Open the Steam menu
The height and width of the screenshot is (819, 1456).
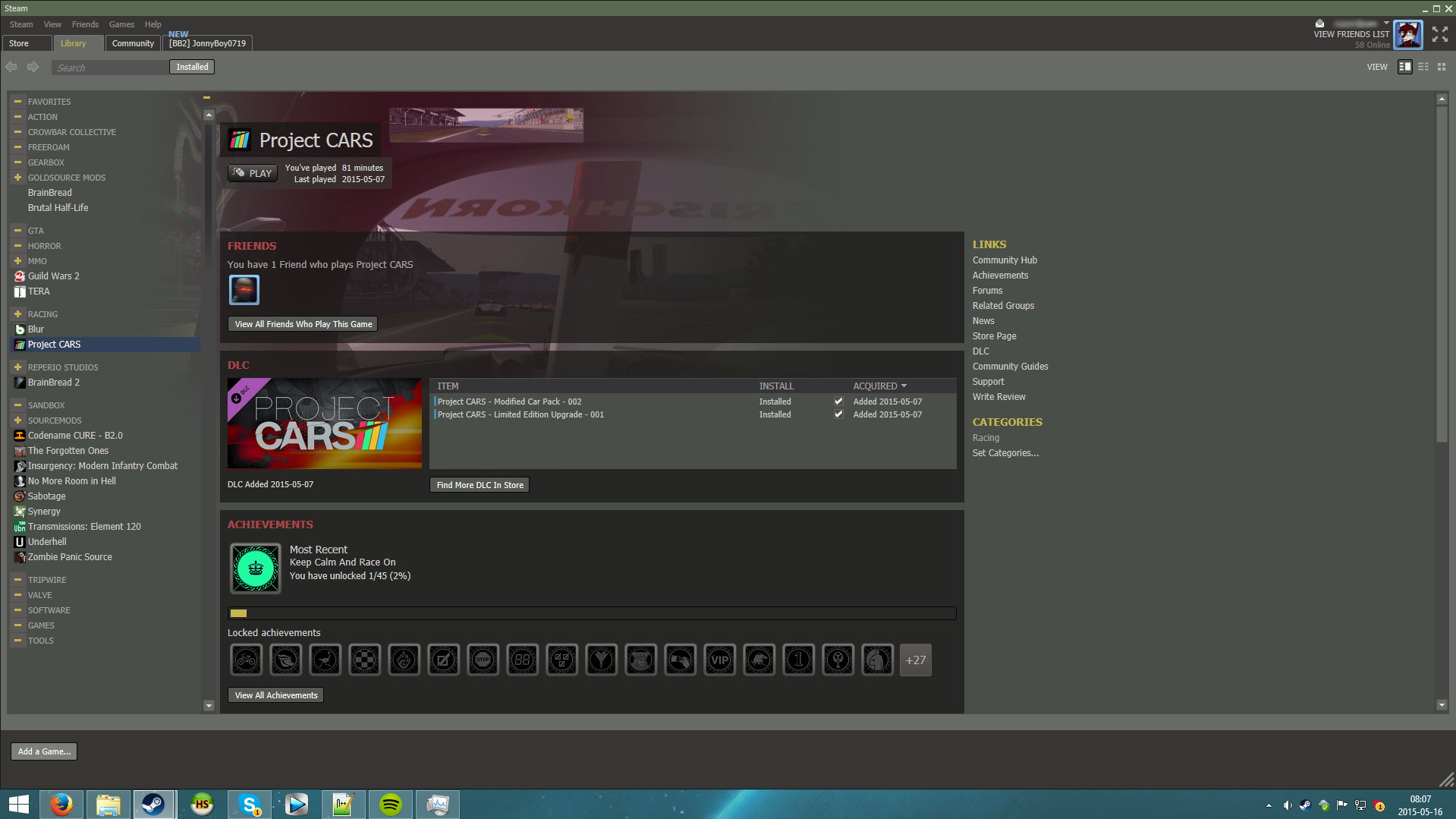click(x=21, y=24)
